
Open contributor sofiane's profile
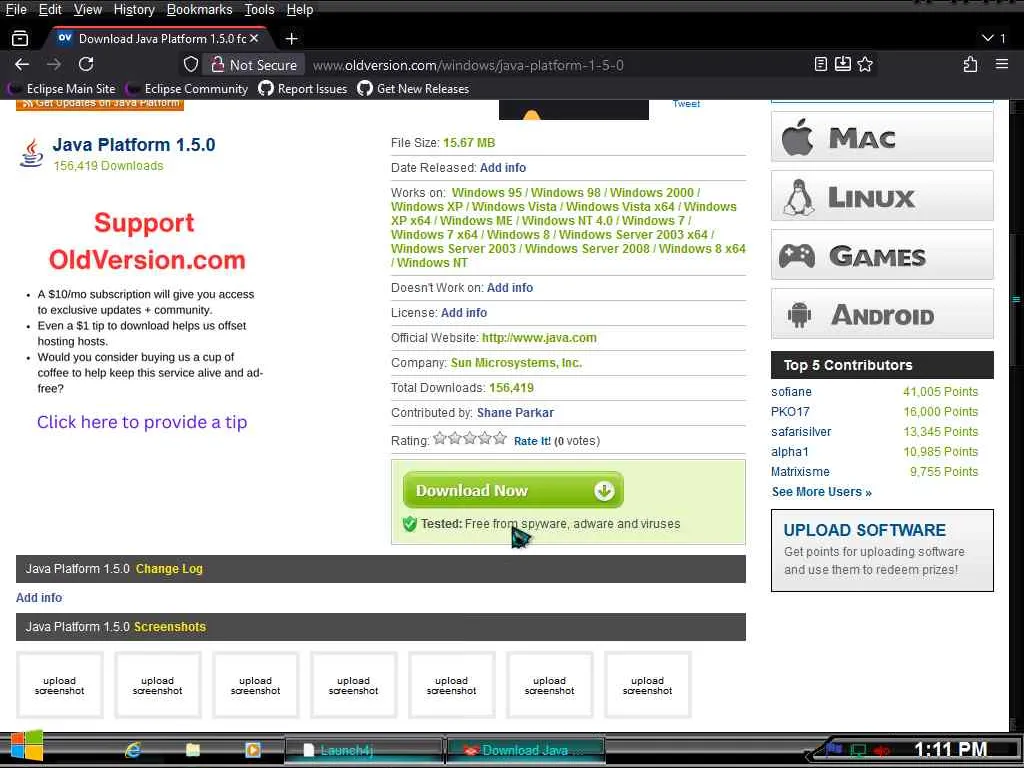pyautogui.click(x=792, y=392)
